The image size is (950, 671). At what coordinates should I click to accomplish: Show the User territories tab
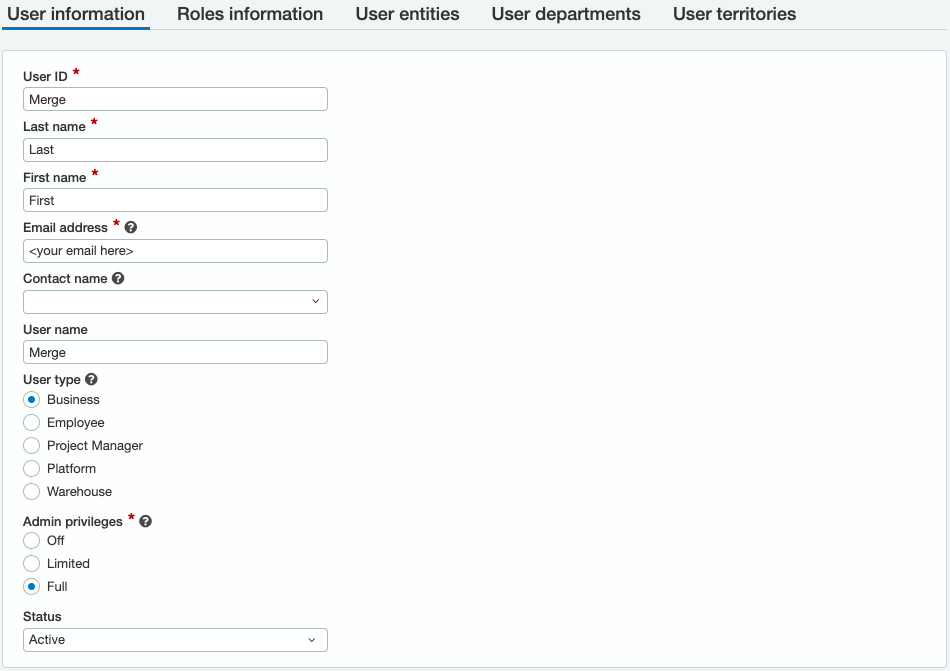[x=734, y=15]
